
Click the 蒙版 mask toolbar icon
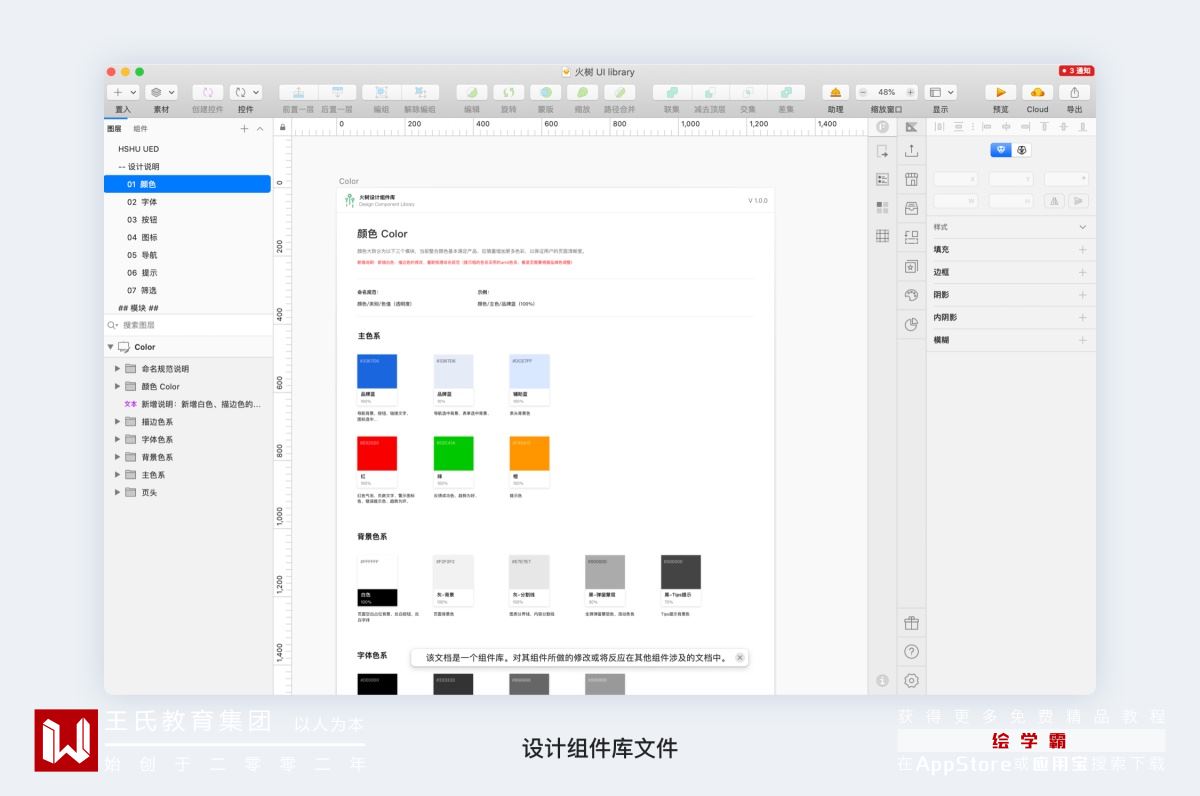[x=546, y=92]
